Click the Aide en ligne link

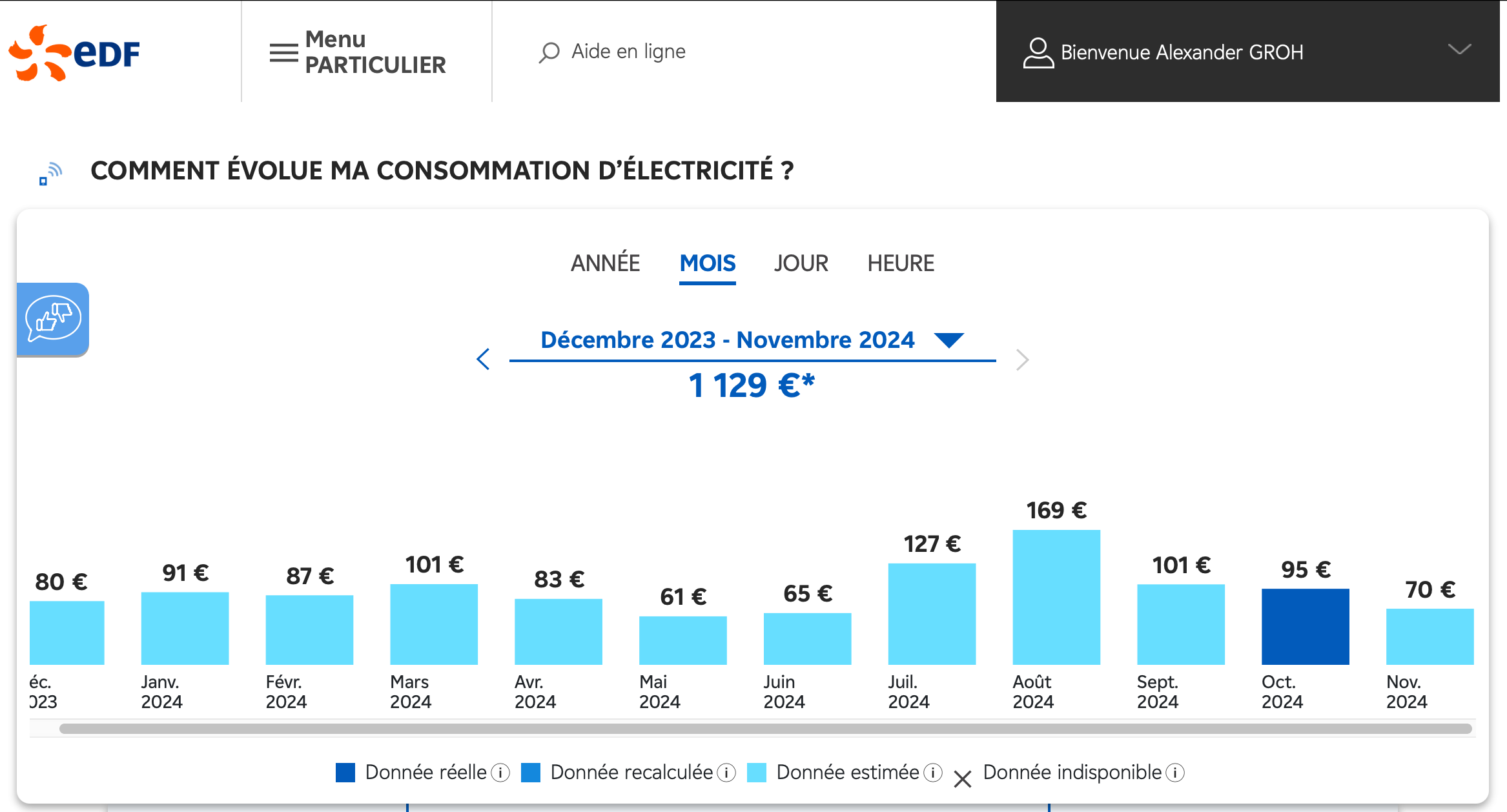tap(628, 52)
